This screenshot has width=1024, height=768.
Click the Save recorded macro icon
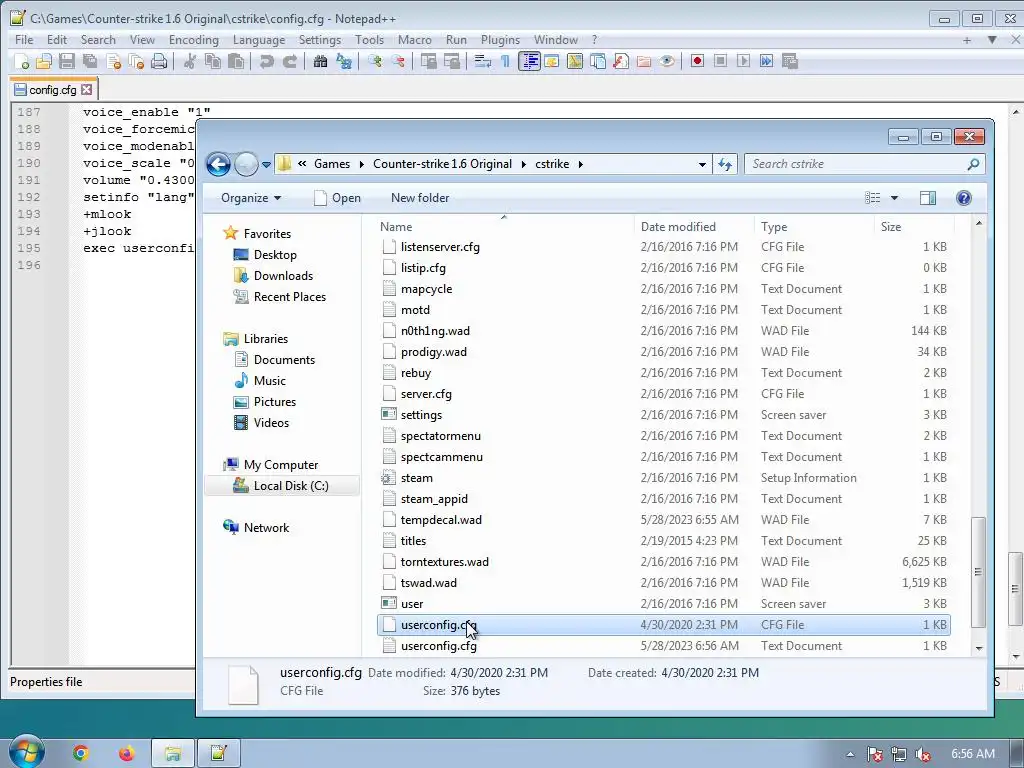(790, 61)
